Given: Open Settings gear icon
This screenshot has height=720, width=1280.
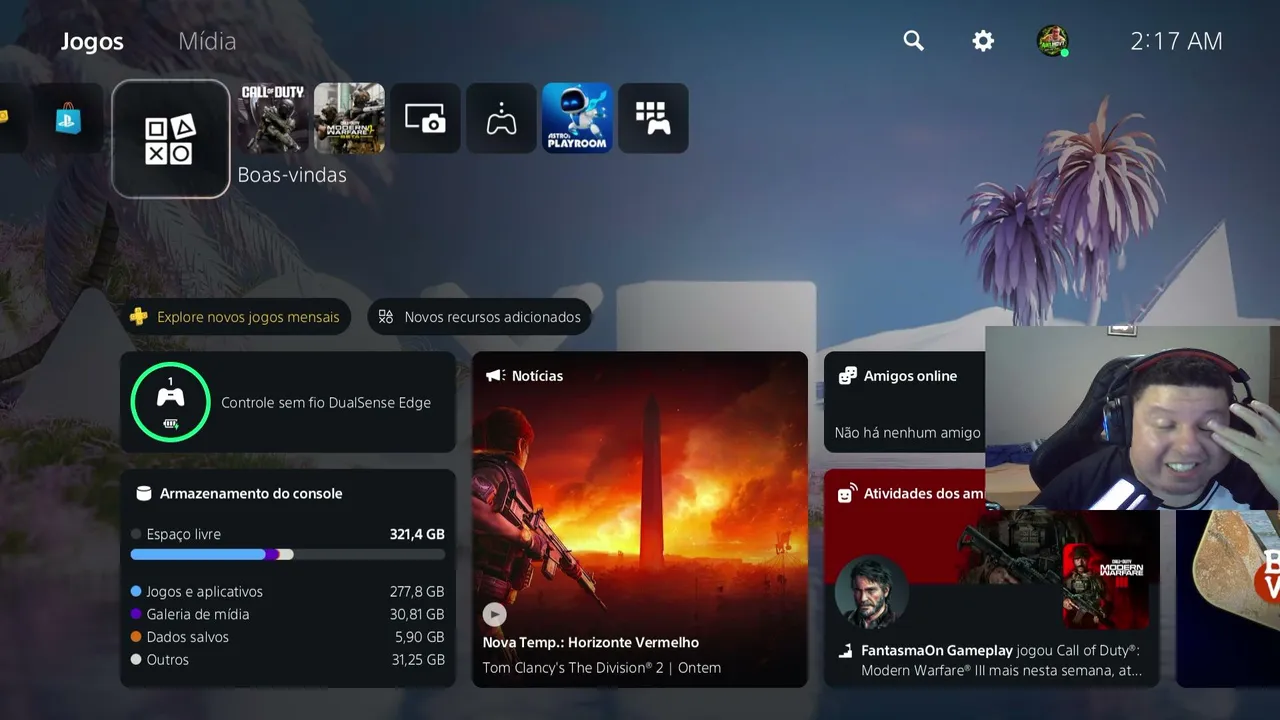Looking at the screenshot, I should tap(983, 41).
